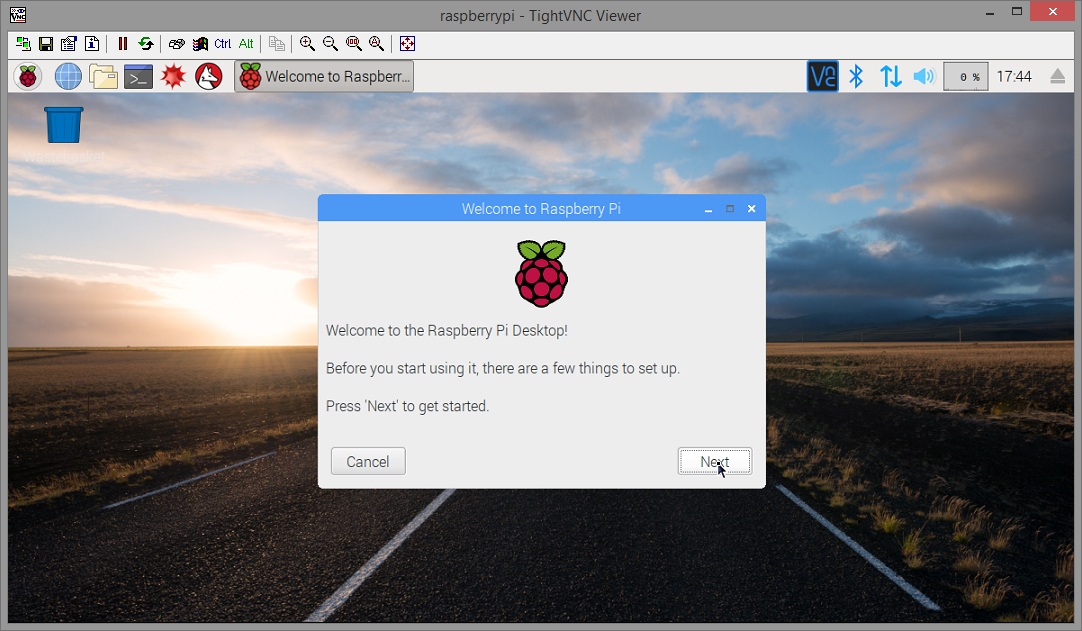Open volume speaker control
The height and width of the screenshot is (631, 1082).
tap(924, 77)
